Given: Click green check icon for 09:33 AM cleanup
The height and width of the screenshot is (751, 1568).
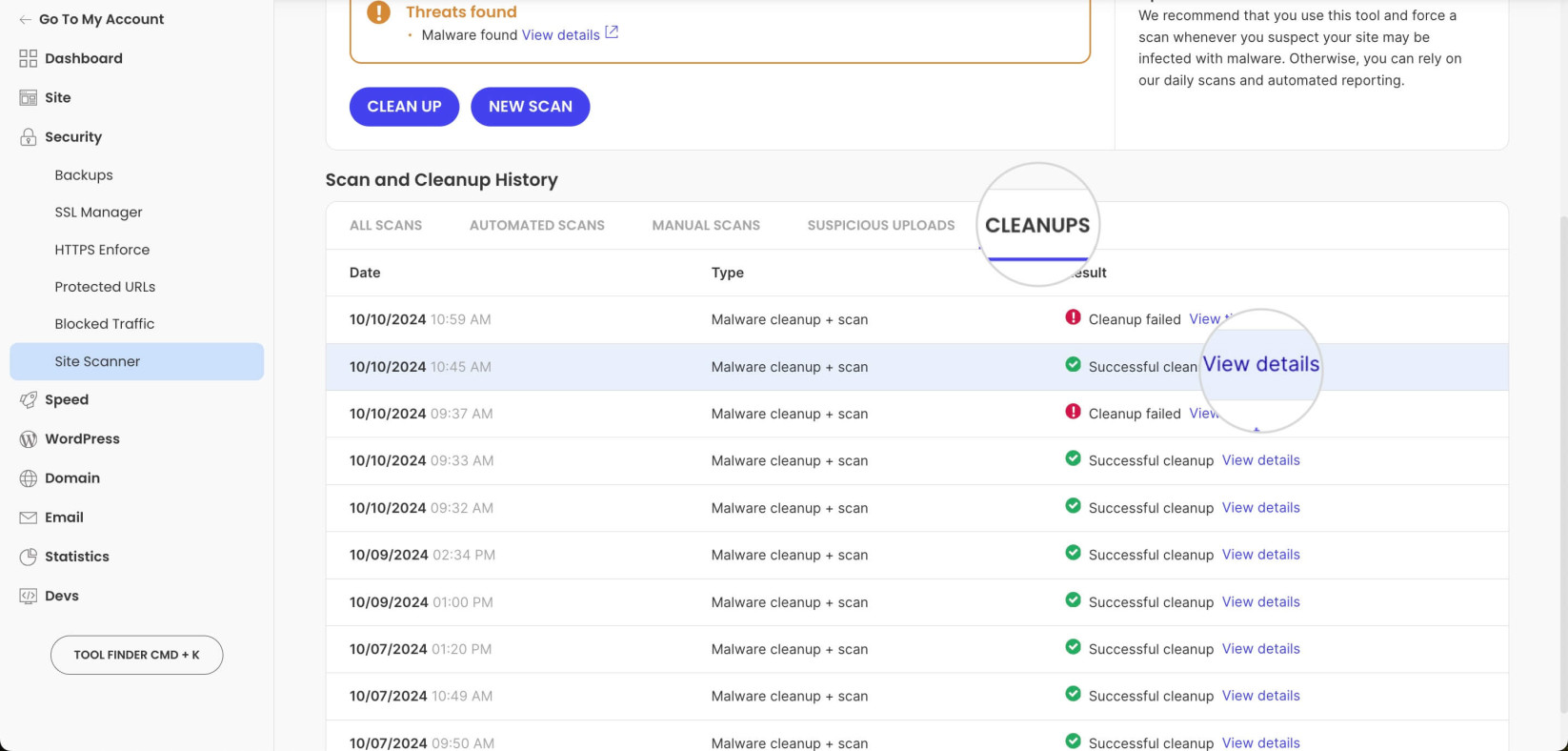Looking at the screenshot, I should click(1073, 458).
